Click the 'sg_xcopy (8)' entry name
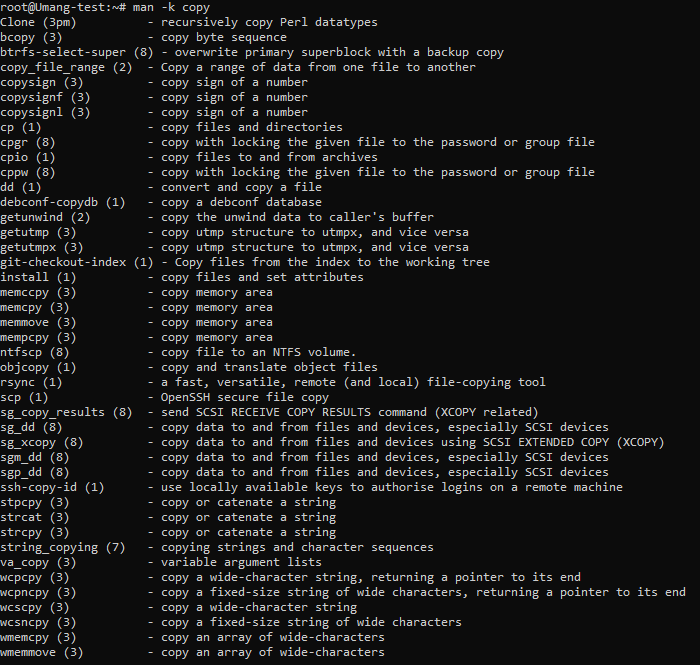This screenshot has height=665, width=700. point(43,442)
